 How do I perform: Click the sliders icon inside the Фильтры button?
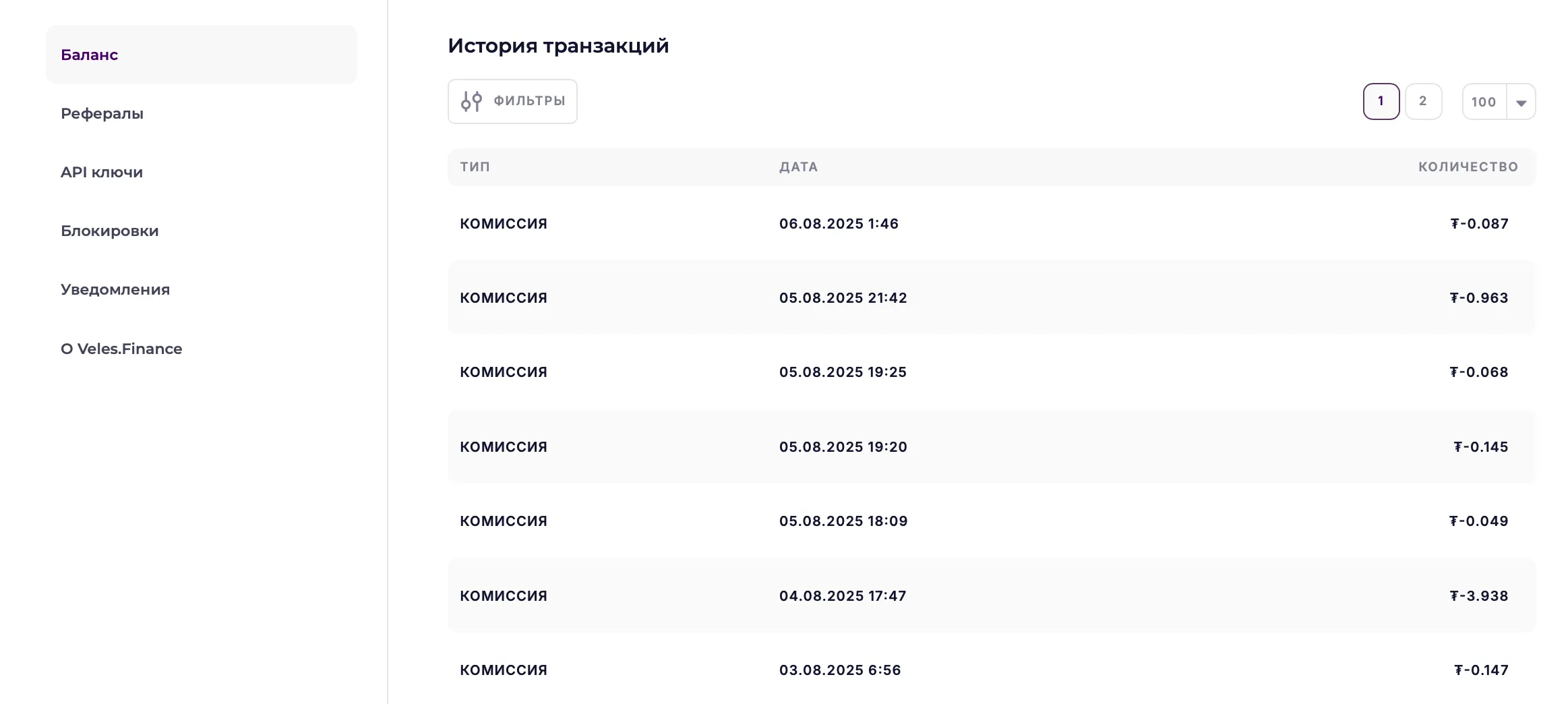pos(471,101)
